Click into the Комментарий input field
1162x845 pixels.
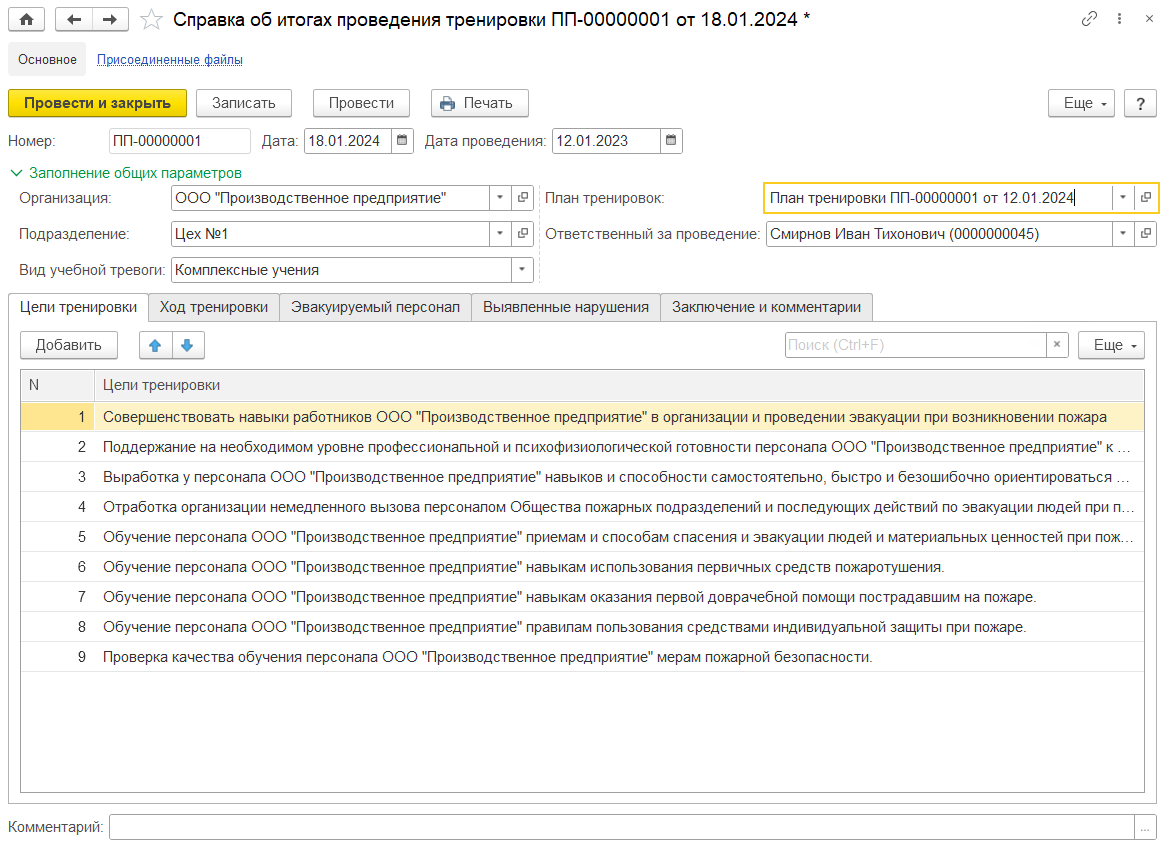click(620, 827)
